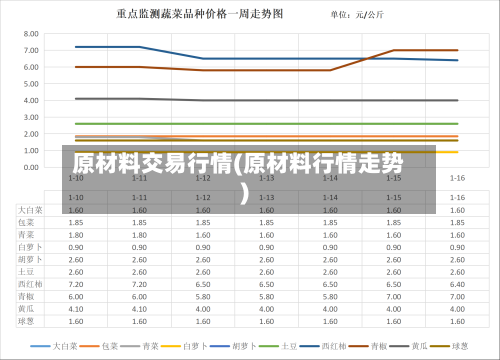Click 青椒 price 7.00 under 1-15

394,297
